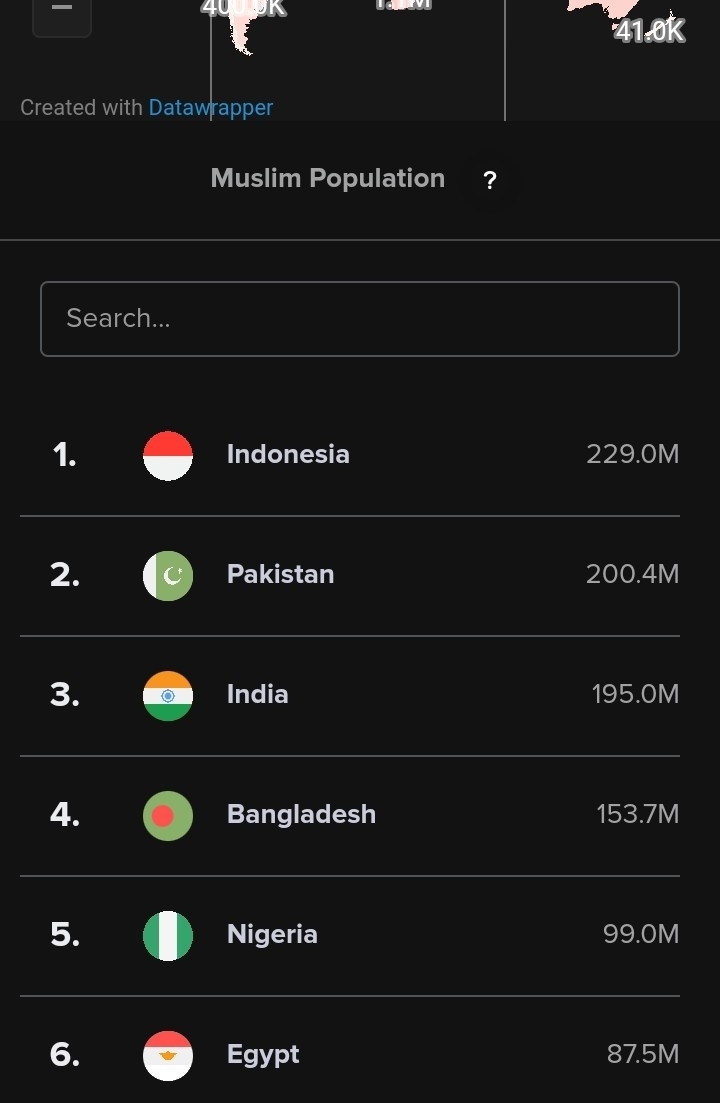Viewport: 720px width, 1103px height.
Task: Click the 41.0K map label
Action: (x=649, y=30)
